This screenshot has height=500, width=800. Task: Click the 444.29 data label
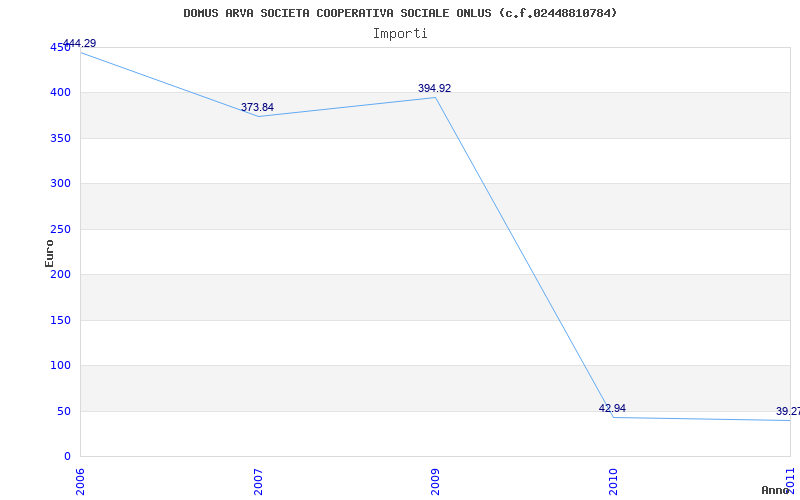tap(80, 43)
